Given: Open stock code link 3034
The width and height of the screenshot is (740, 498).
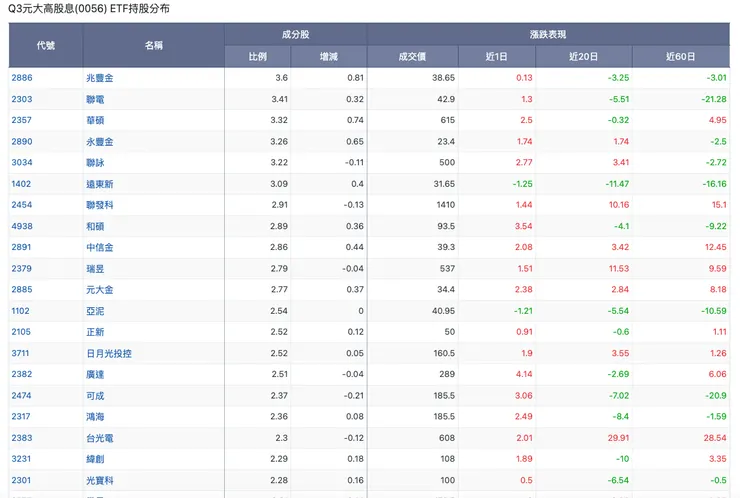Looking at the screenshot, I should pos(22,162).
